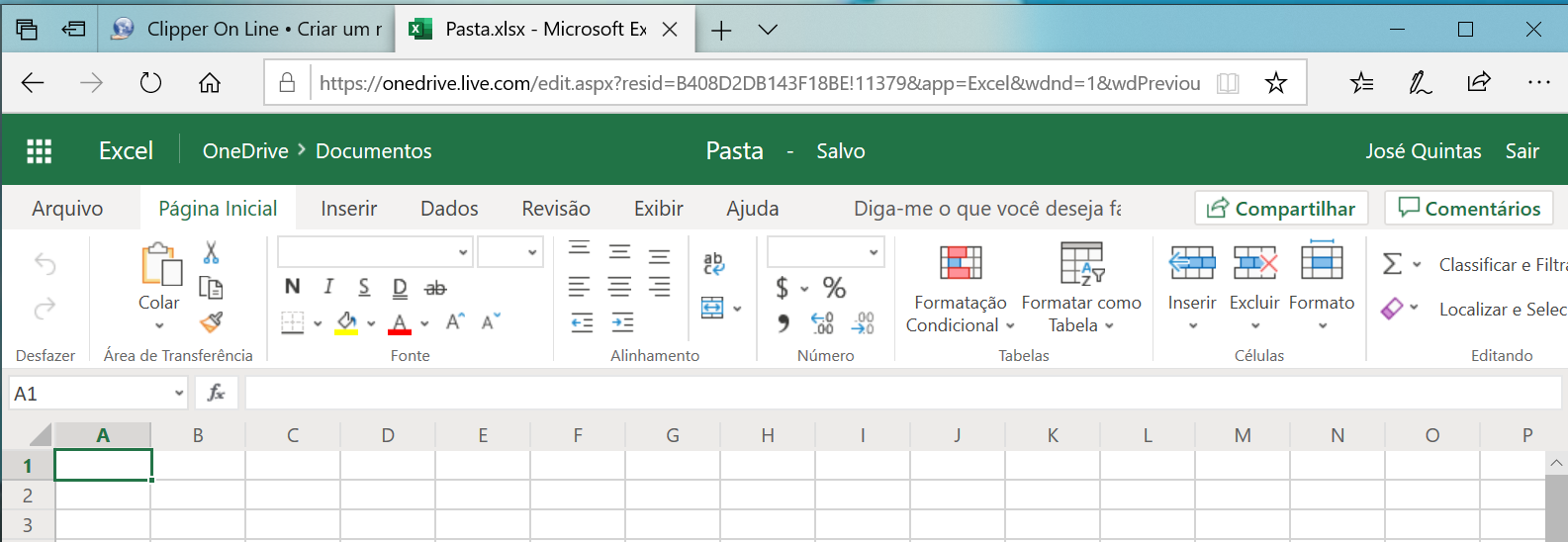Viewport: 1568px width, 542px height.
Task: Open the font name combo box
Action: [374, 252]
